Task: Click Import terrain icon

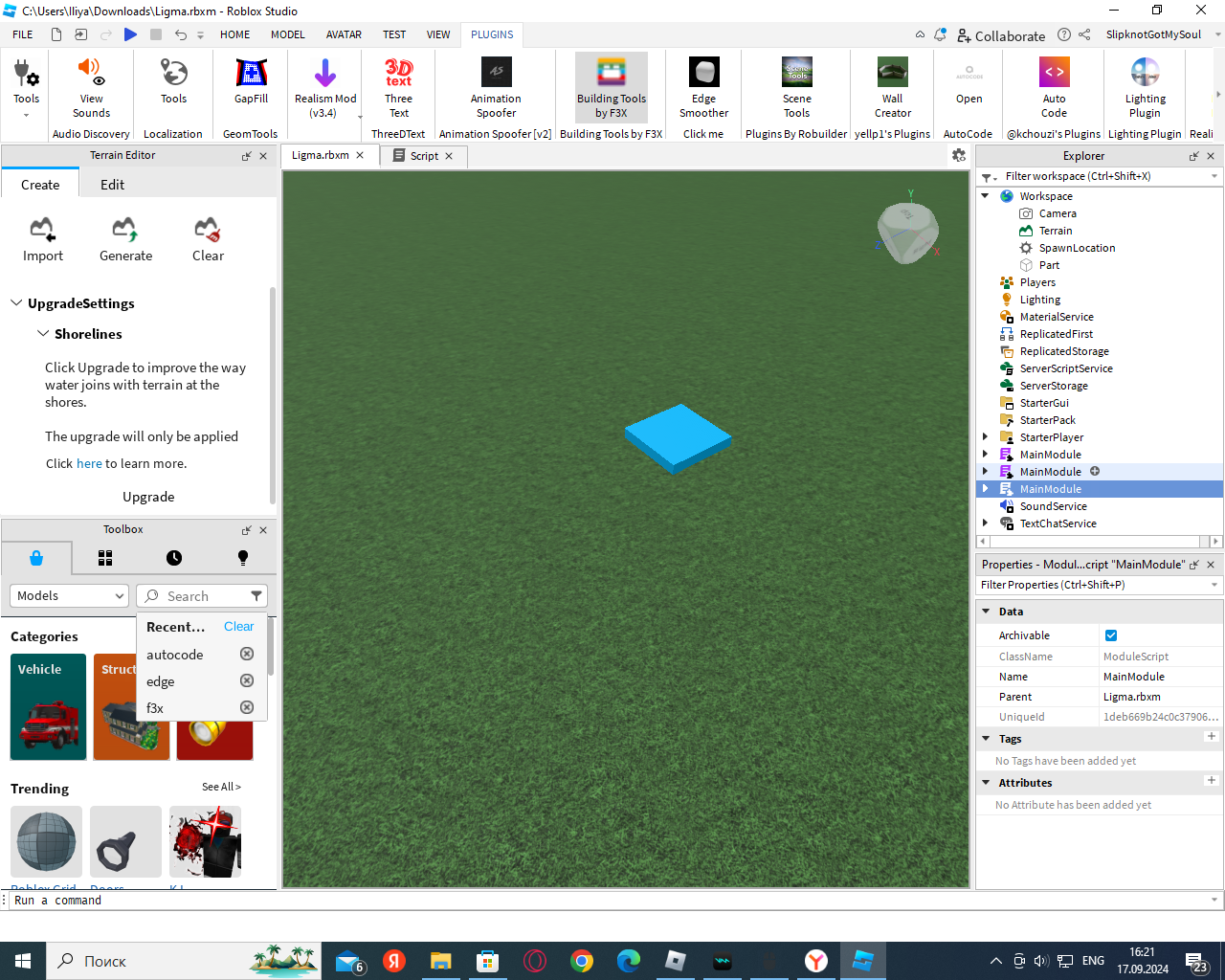Action: pyautogui.click(x=43, y=239)
